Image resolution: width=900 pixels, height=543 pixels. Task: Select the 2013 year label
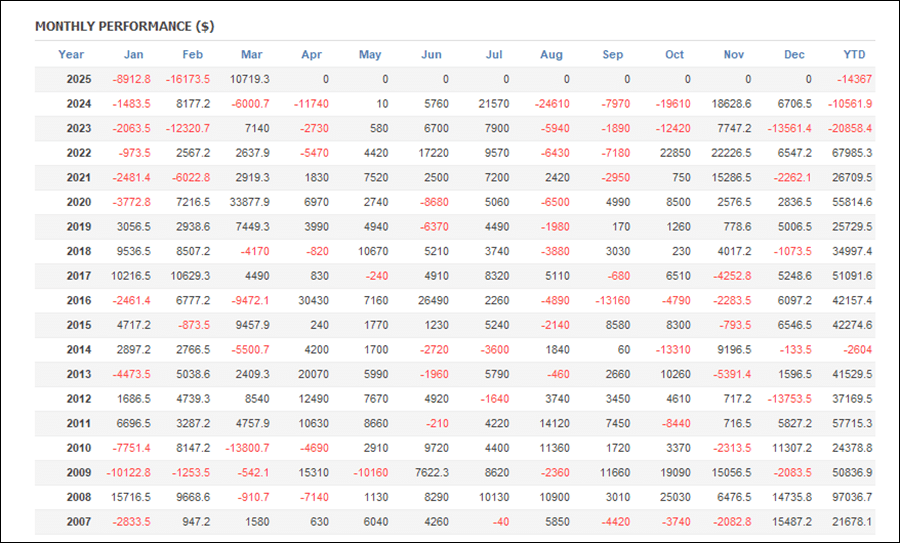(x=79, y=374)
